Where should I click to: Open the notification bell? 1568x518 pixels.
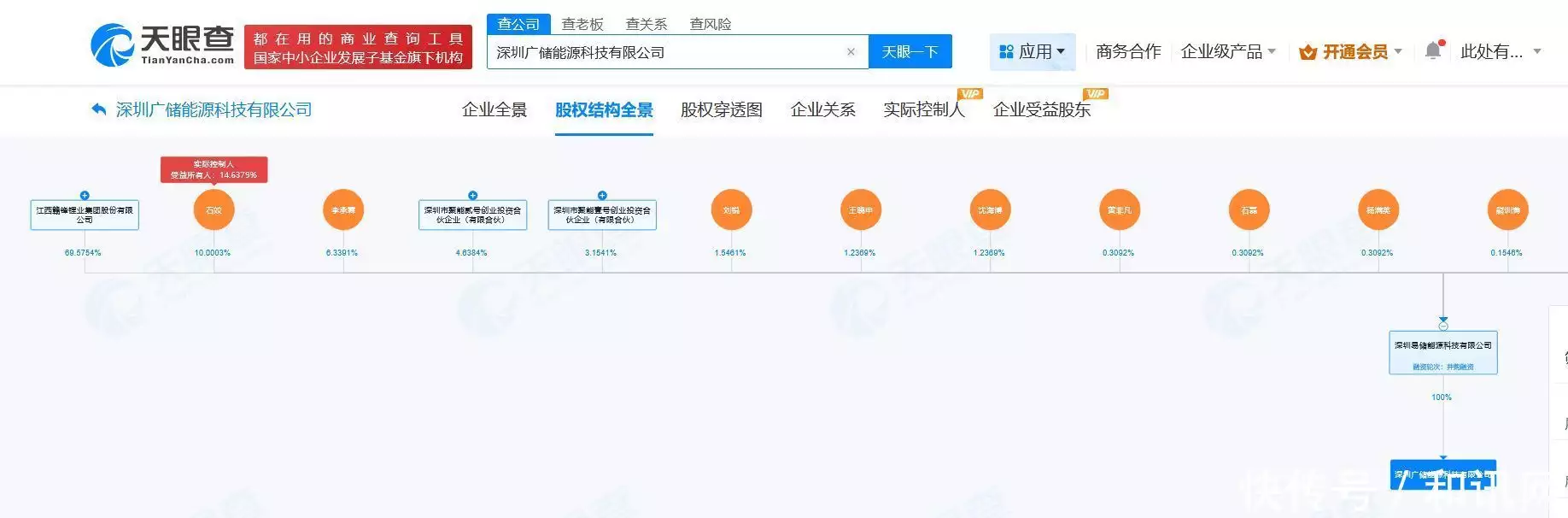pyautogui.click(x=1433, y=51)
